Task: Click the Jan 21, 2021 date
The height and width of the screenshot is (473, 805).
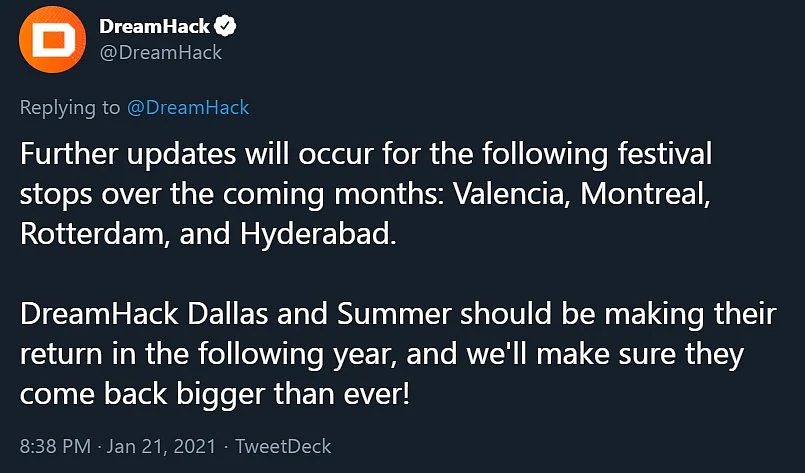Action: pos(161,446)
